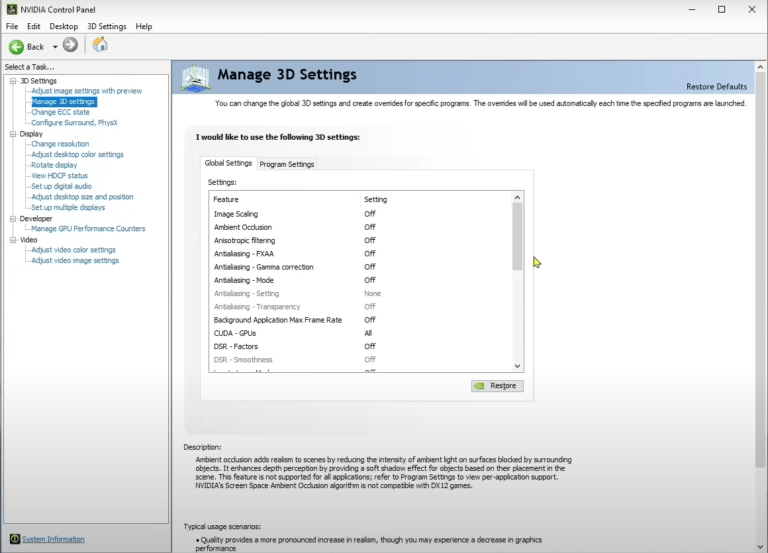Click the Restore Defaults link

[716, 87]
